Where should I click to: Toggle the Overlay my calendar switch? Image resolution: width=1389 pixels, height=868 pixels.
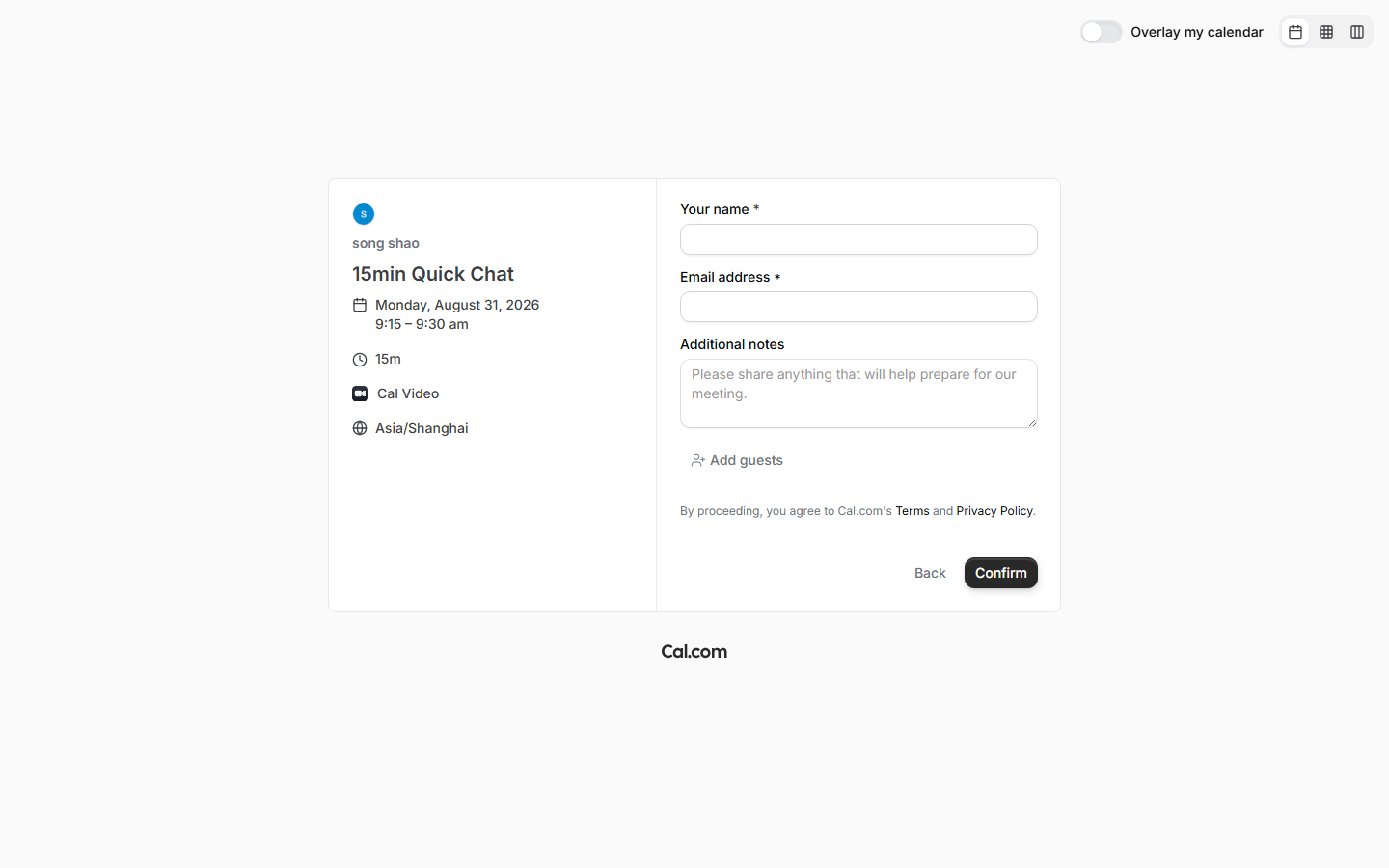coord(1101,32)
